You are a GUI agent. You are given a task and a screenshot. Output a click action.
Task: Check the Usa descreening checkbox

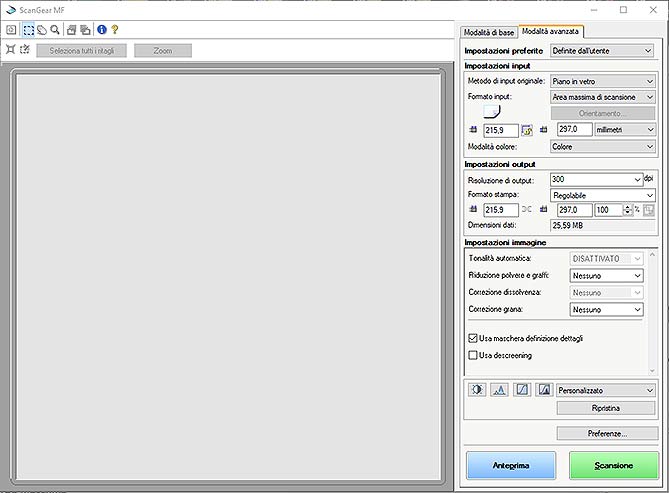click(x=474, y=355)
